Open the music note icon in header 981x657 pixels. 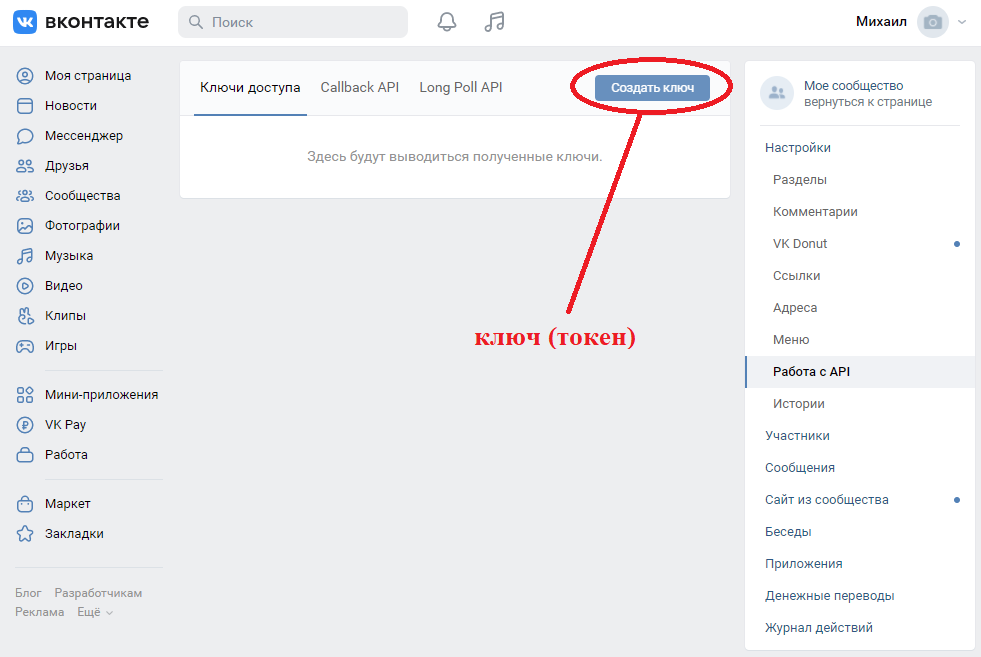tap(494, 22)
